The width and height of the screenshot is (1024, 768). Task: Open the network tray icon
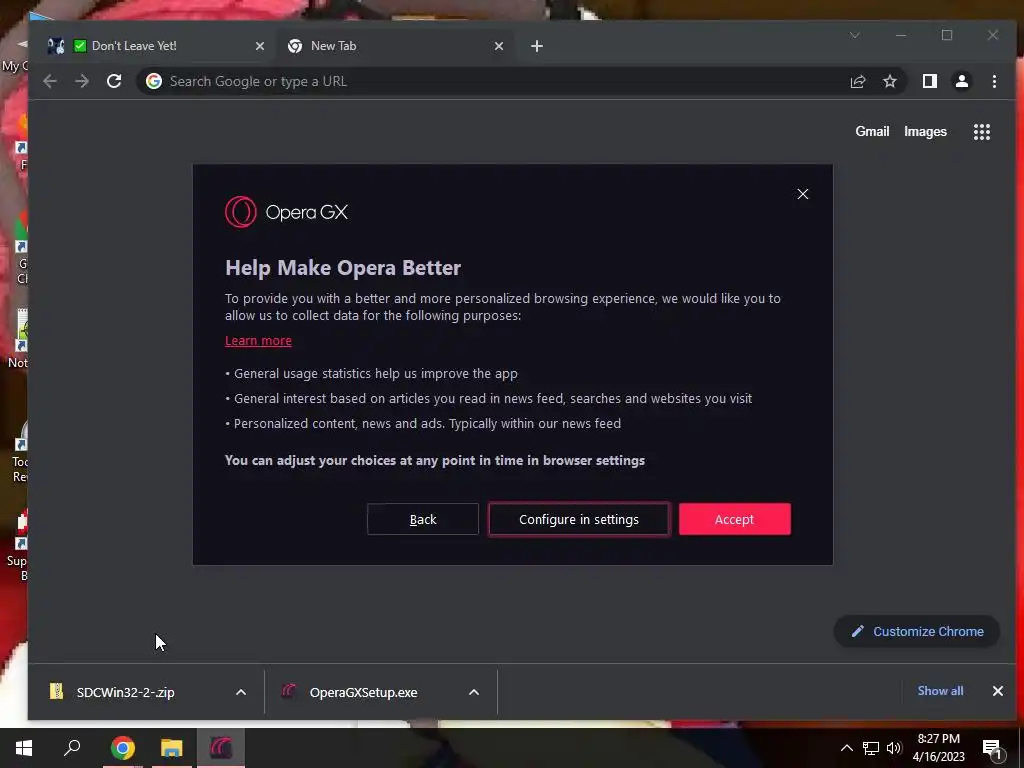pos(871,748)
